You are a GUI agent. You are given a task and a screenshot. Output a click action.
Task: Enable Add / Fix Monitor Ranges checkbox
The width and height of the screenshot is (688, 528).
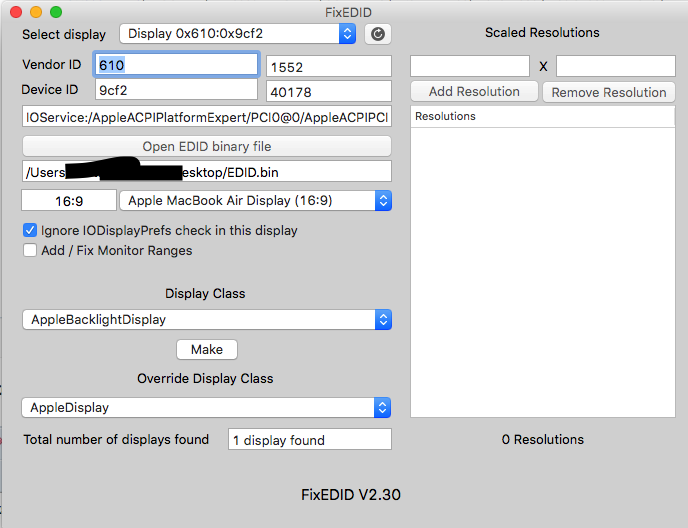pos(30,250)
